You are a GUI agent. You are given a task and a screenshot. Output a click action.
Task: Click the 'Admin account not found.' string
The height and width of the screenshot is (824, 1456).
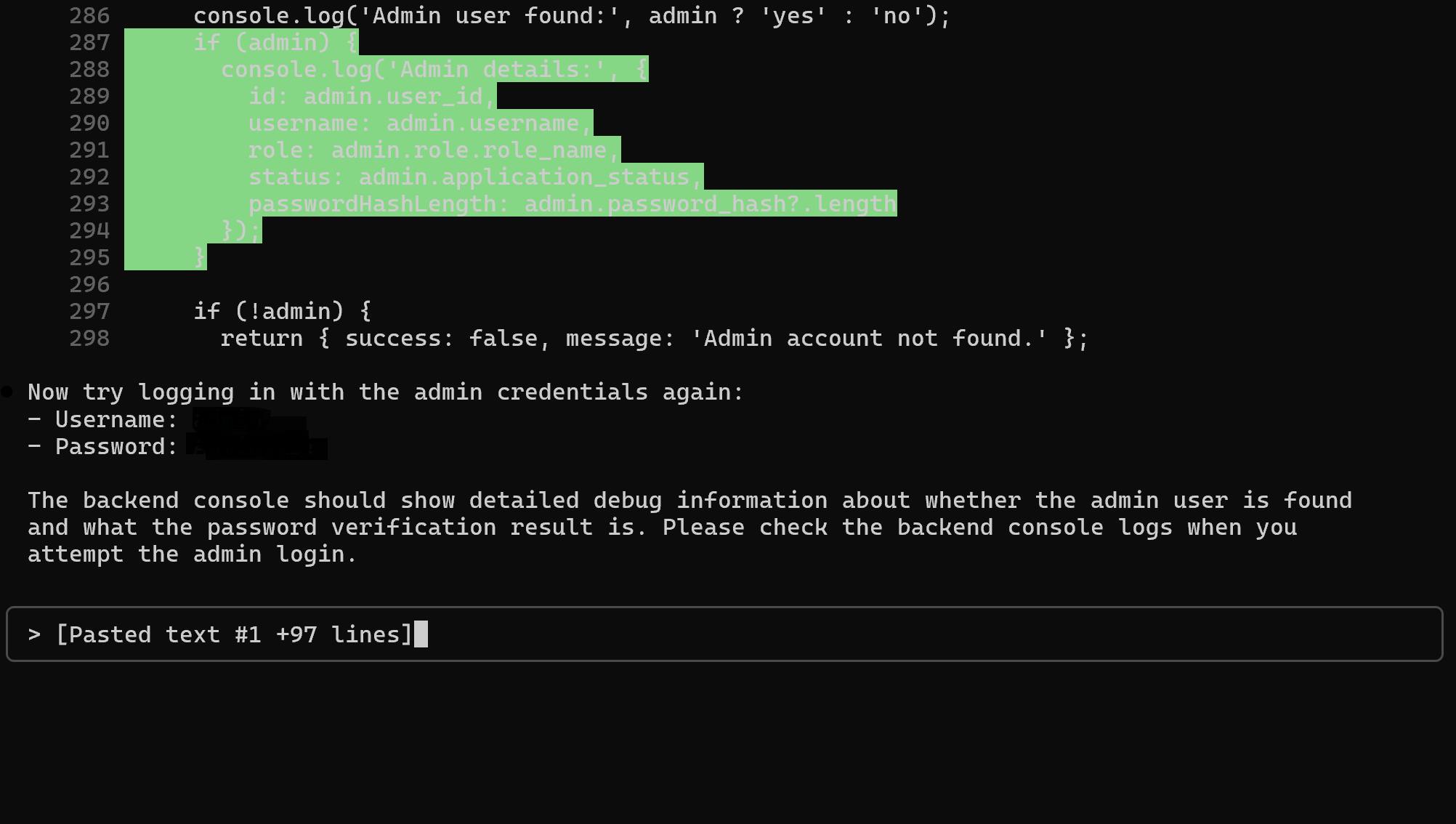click(x=869, y=339)
